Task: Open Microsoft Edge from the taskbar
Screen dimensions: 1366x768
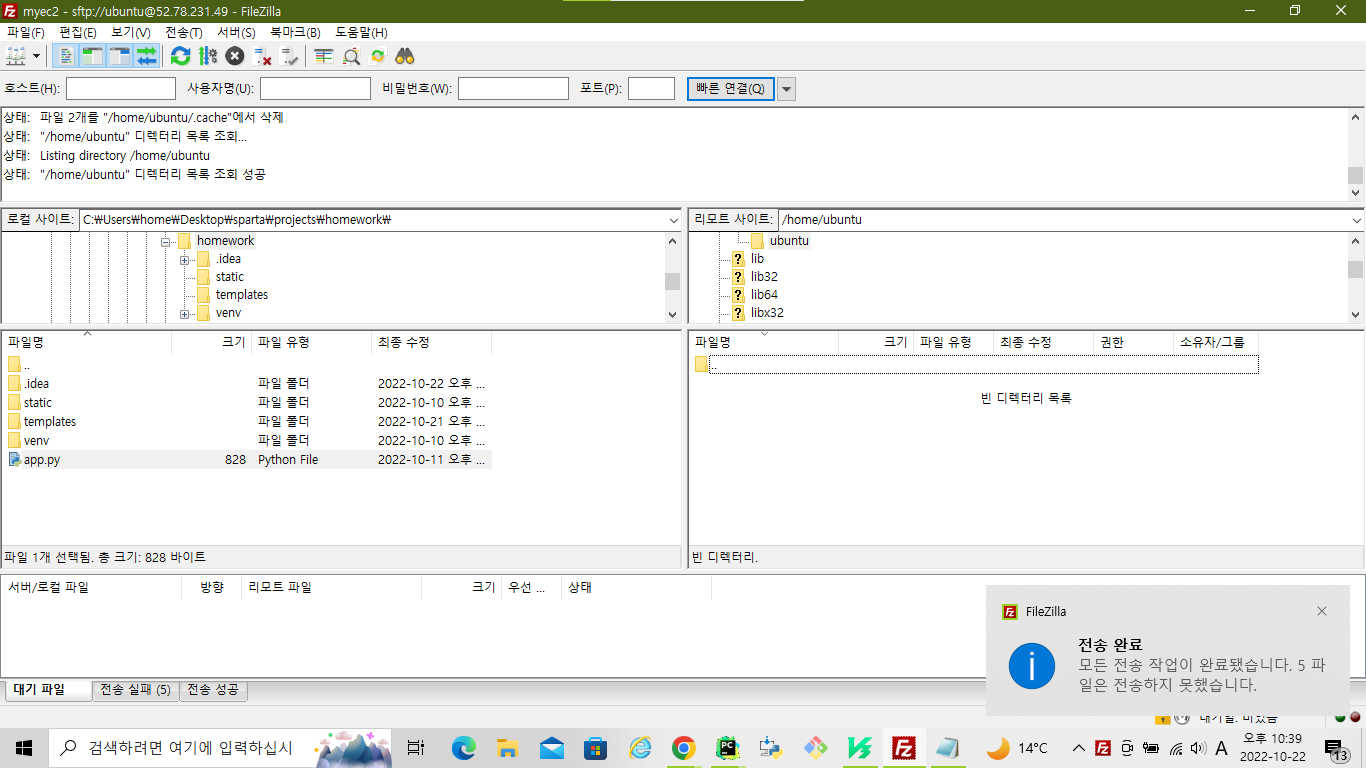Action: [464, 747]
